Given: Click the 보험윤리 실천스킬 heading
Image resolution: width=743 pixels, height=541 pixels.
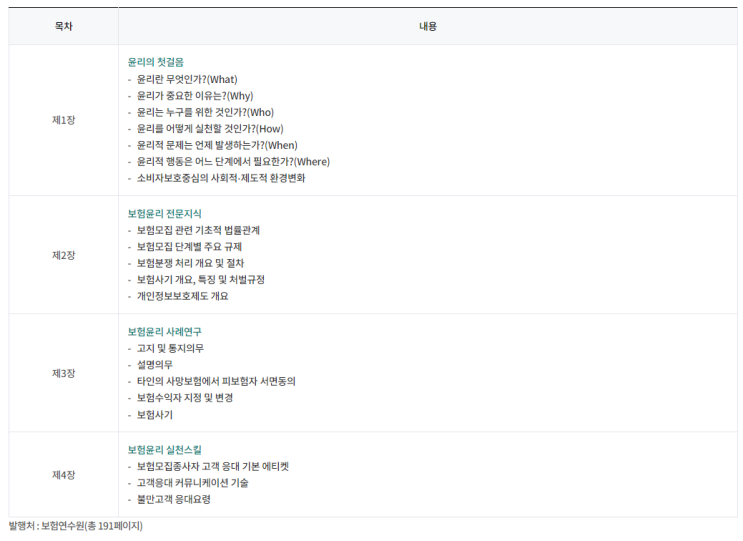Looking at the screenshot, I should tap(164, 450).
